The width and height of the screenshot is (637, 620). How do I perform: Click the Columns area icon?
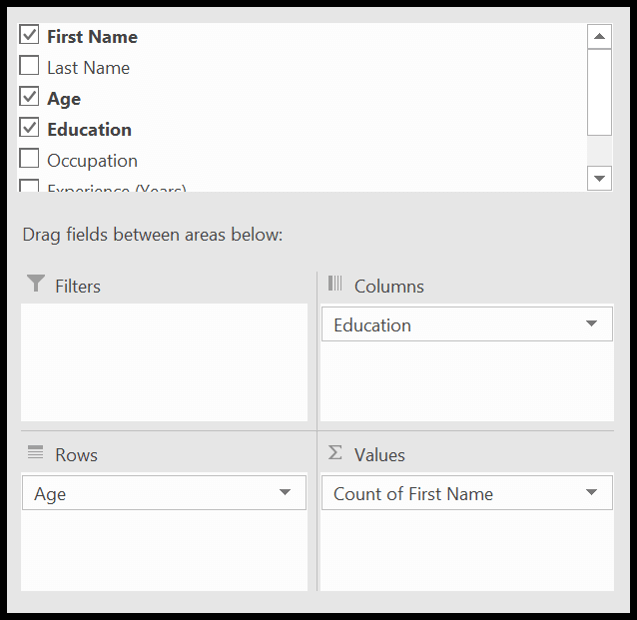click(335, 283)
